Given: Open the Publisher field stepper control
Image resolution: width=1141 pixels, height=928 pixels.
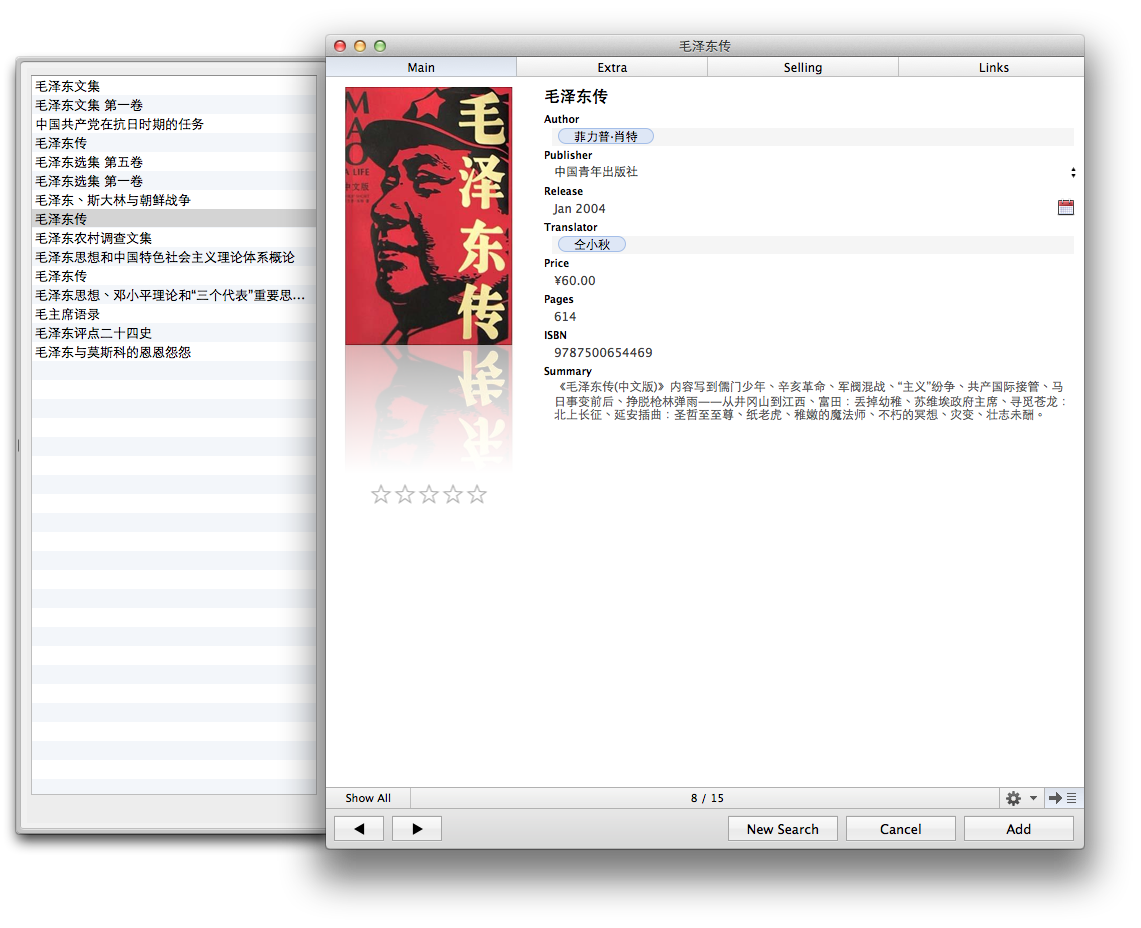Looking at the screenshot, I should coord(1073,171).
